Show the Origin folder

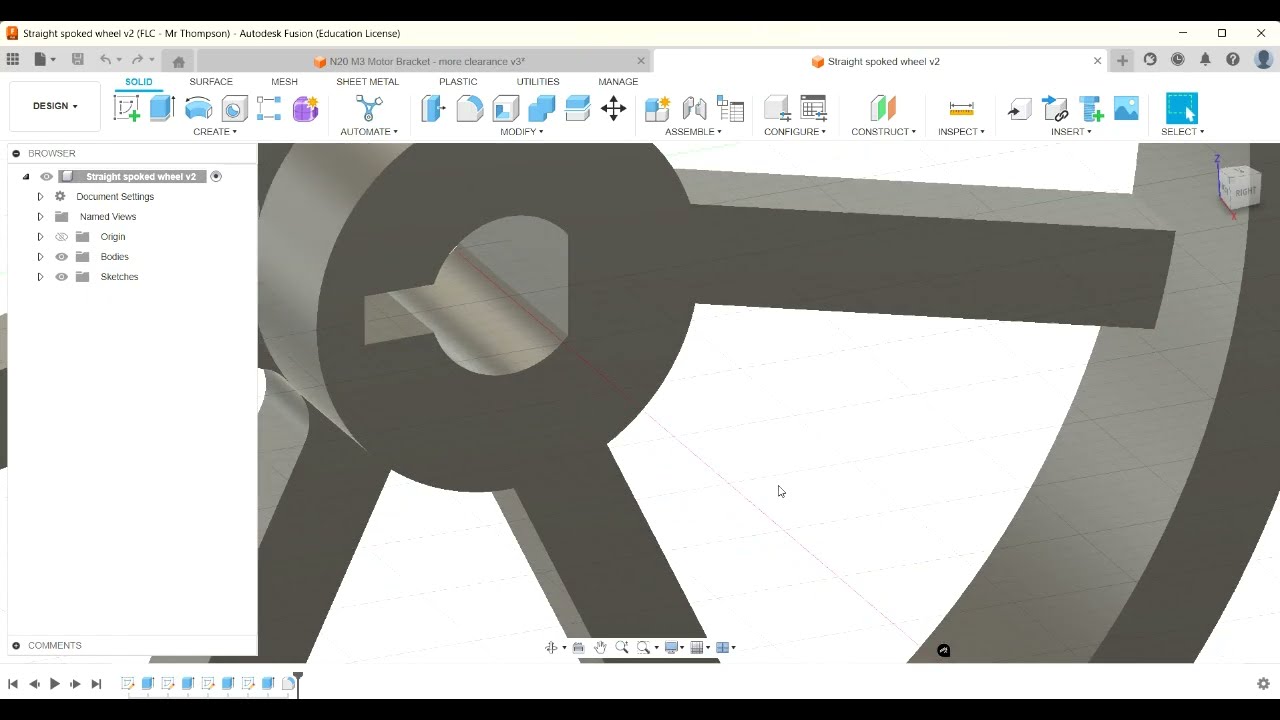61,237
